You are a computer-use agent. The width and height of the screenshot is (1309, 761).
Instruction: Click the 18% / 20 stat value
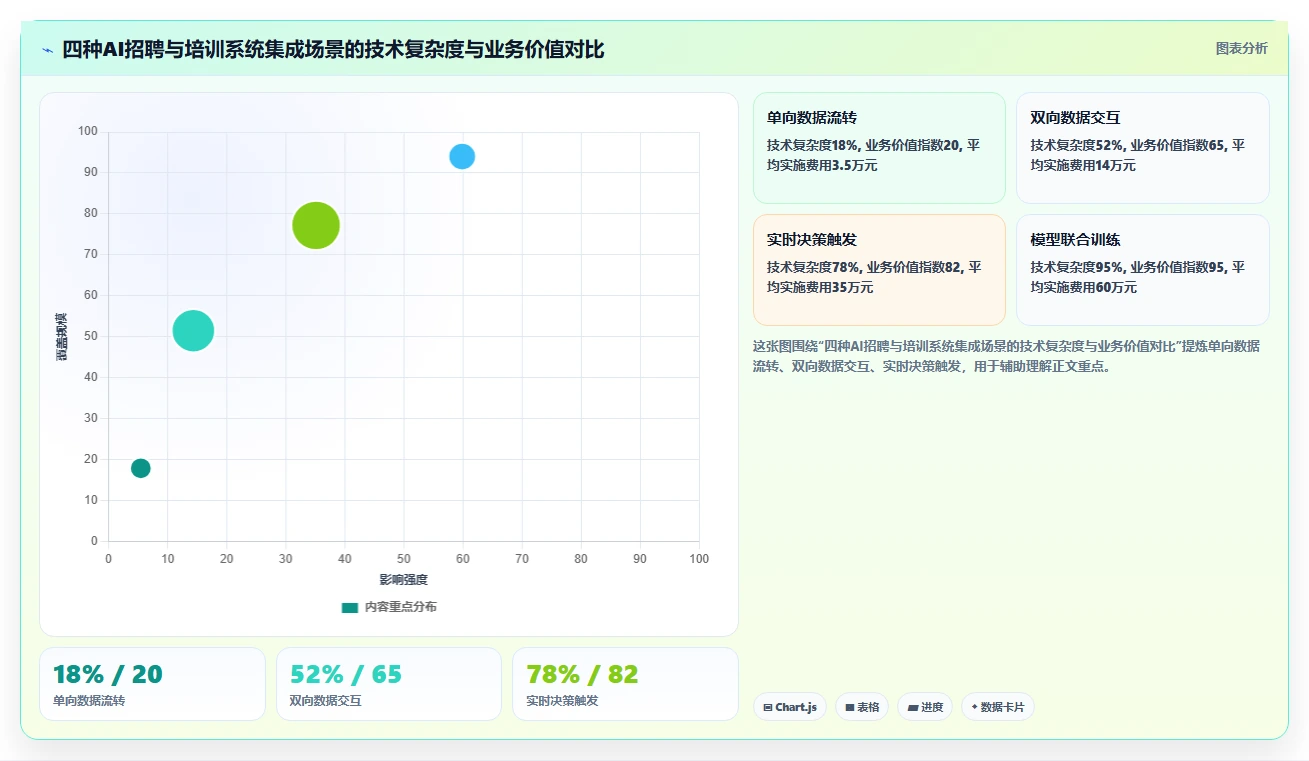point(107,675)
